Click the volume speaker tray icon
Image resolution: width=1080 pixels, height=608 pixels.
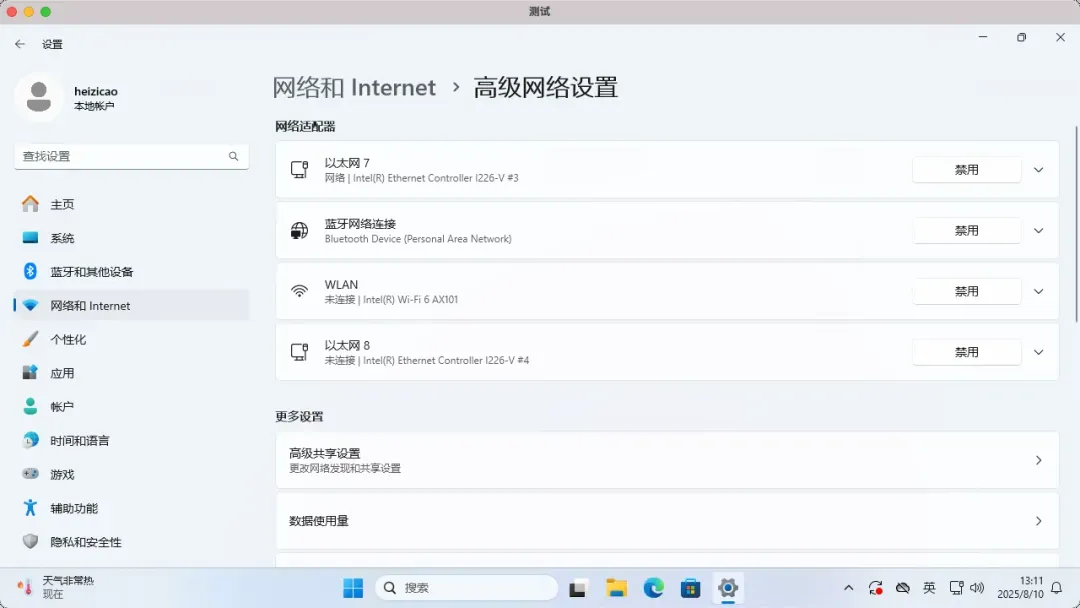pos(977,588)
